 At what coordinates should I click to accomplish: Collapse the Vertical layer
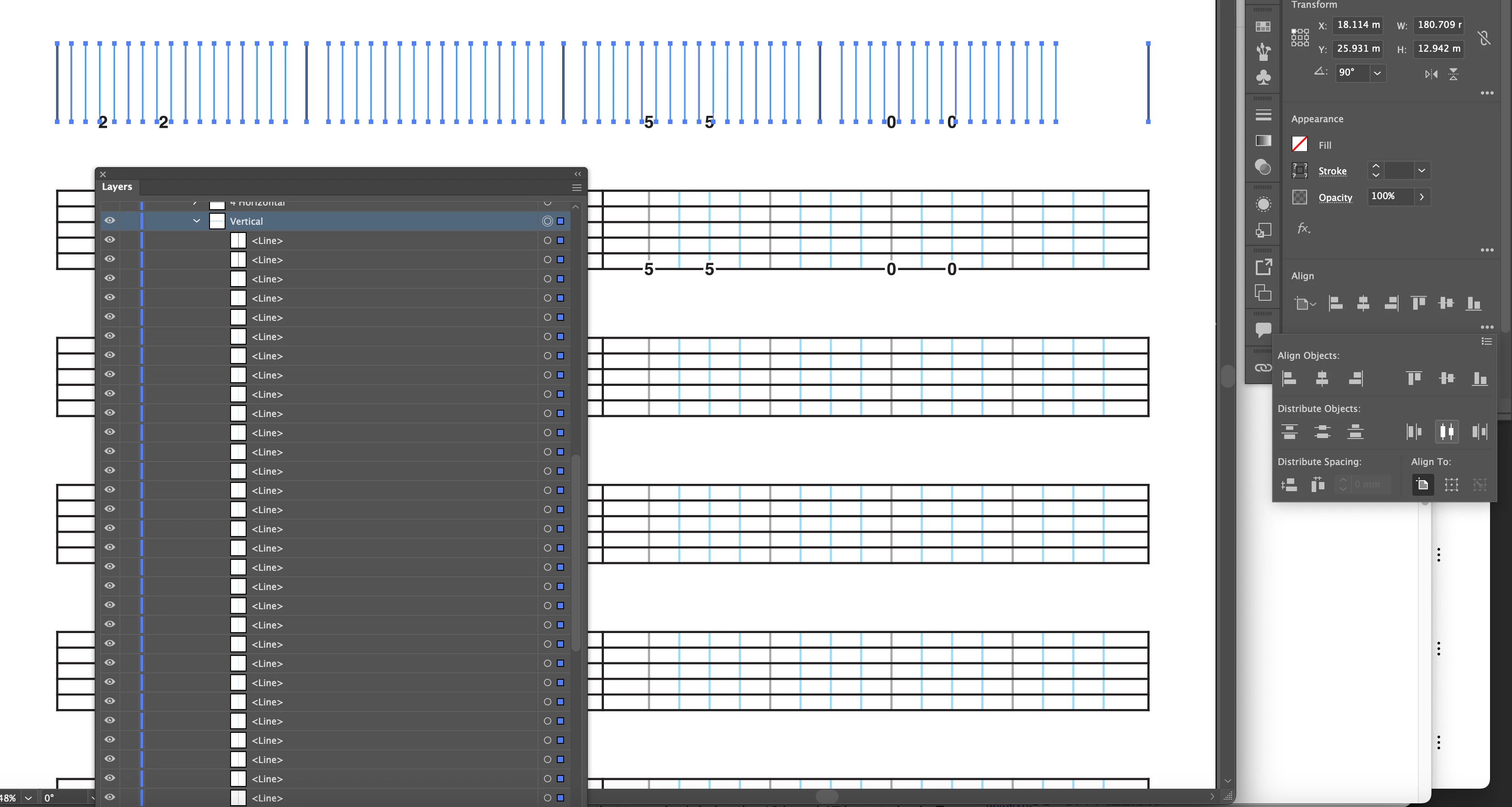(197, 221)
